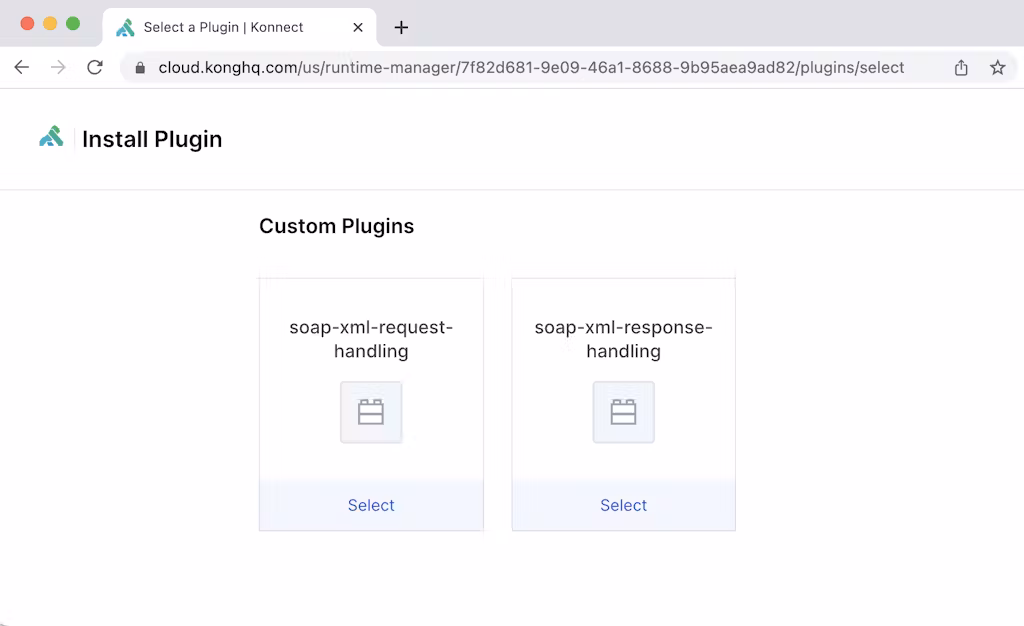Image resolution: width=1024 pixels, height=626 pixels.
Task: Click the soap-xml-request-handling card title
Action: point(371,339)
